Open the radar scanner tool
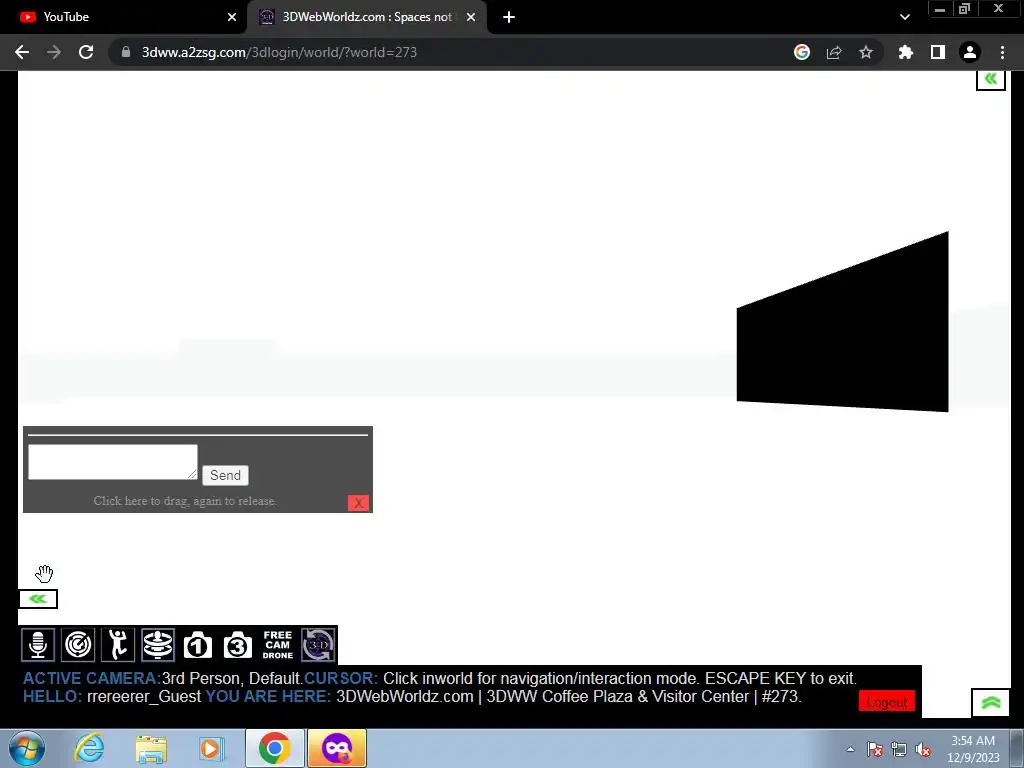 coord(78,645)
